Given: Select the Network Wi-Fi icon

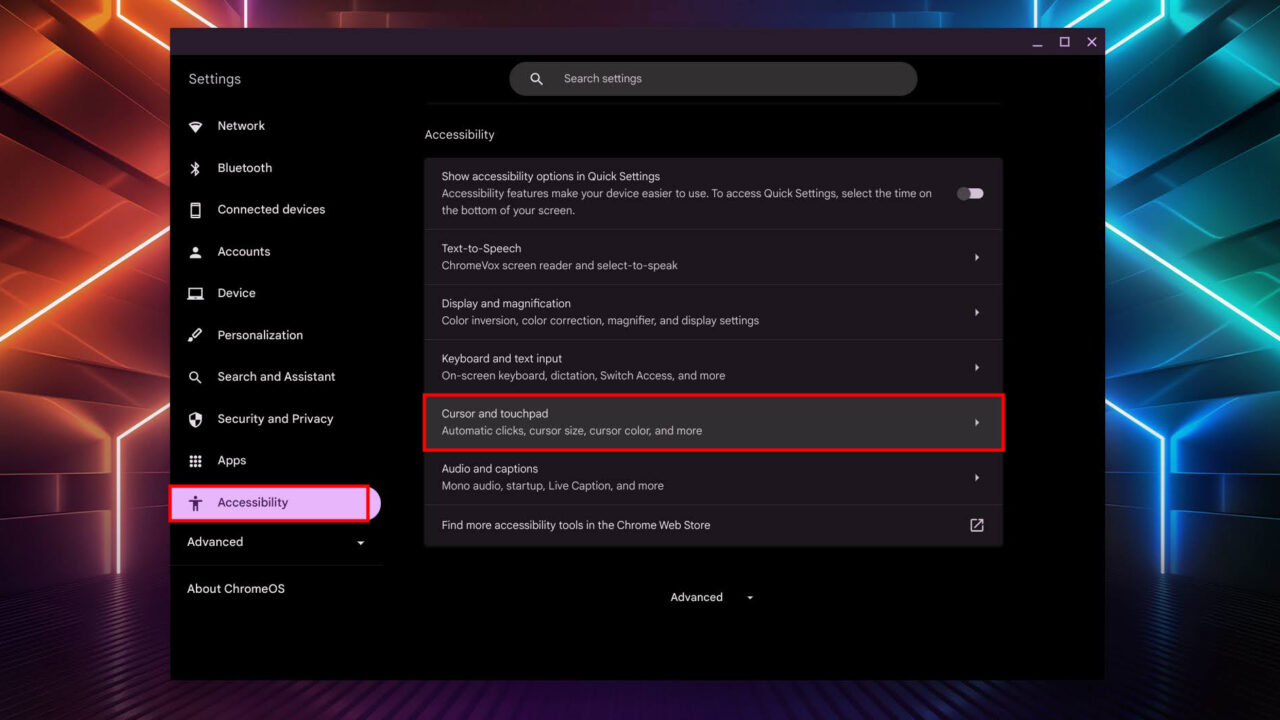Looking at the screenshot, I should [x=196, y=126].
